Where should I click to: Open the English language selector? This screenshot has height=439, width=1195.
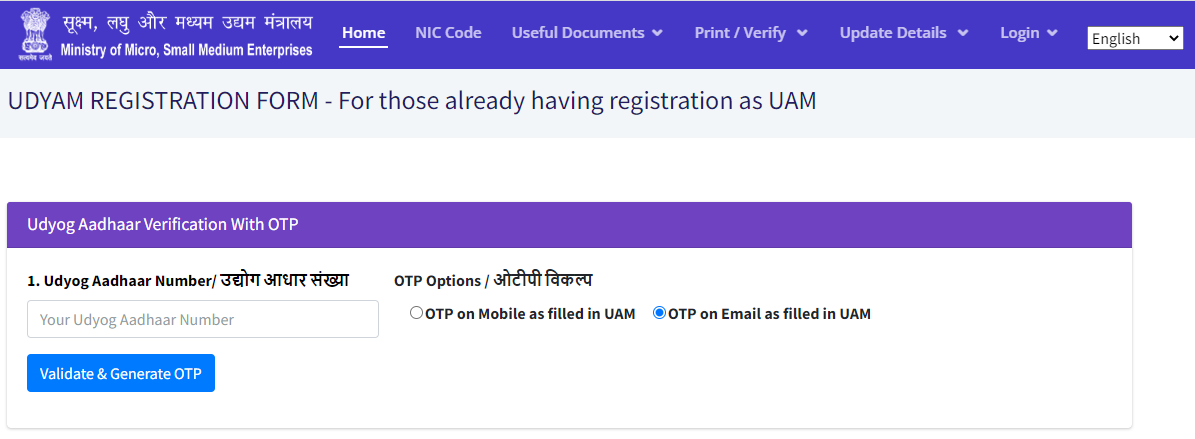(1135, 38)
